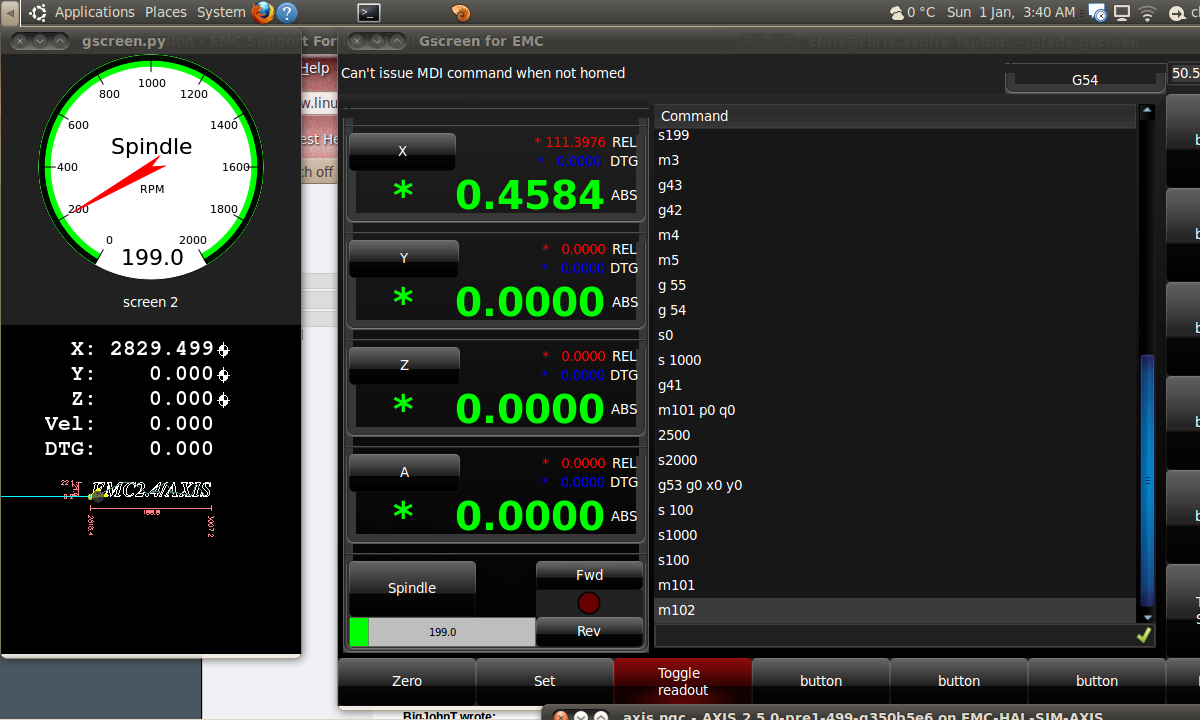Click the blue clock tray icon
Viewport: 1200px width, 720px height.
1097,12
